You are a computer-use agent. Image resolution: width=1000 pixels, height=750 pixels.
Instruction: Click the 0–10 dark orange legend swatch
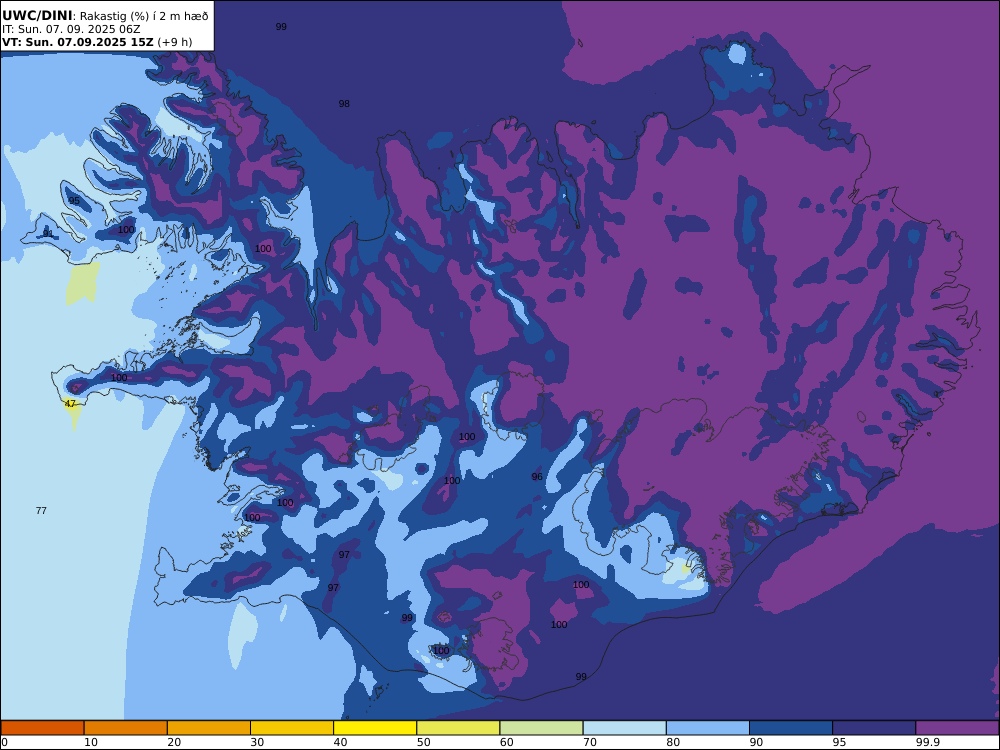click(x=42, y=728)
